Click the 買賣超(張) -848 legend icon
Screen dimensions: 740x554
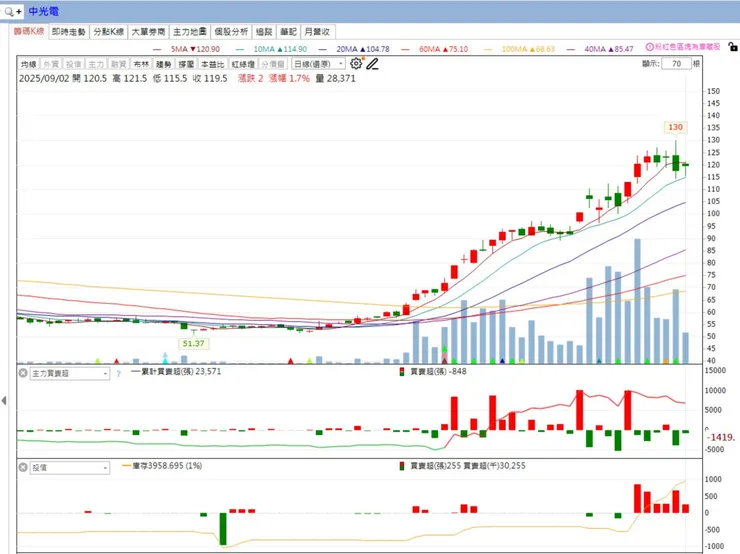click(402, 372)
